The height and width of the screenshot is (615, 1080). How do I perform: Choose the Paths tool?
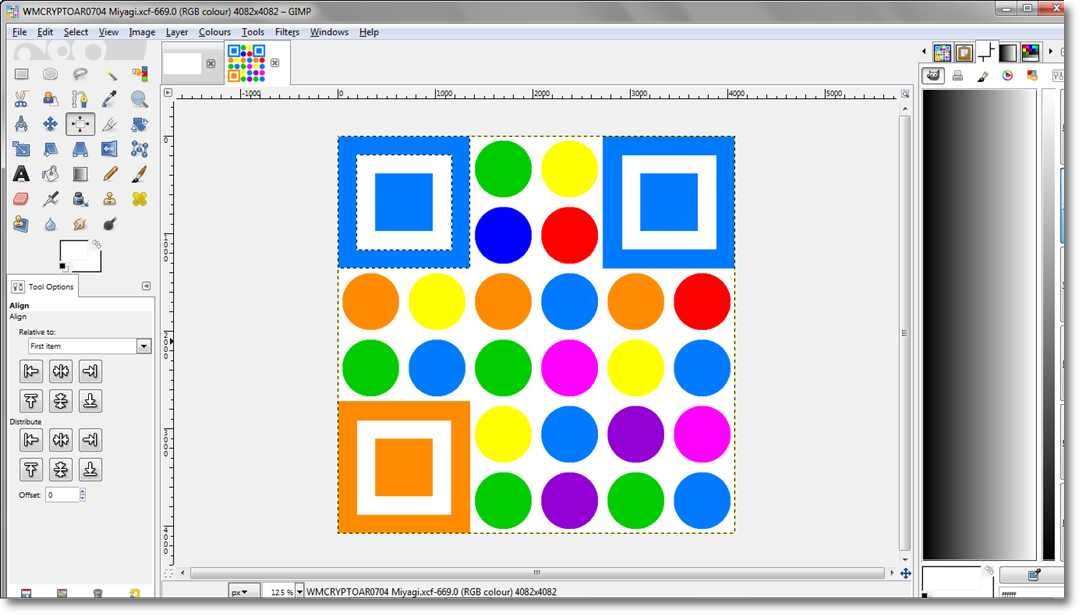coord(80,99)
